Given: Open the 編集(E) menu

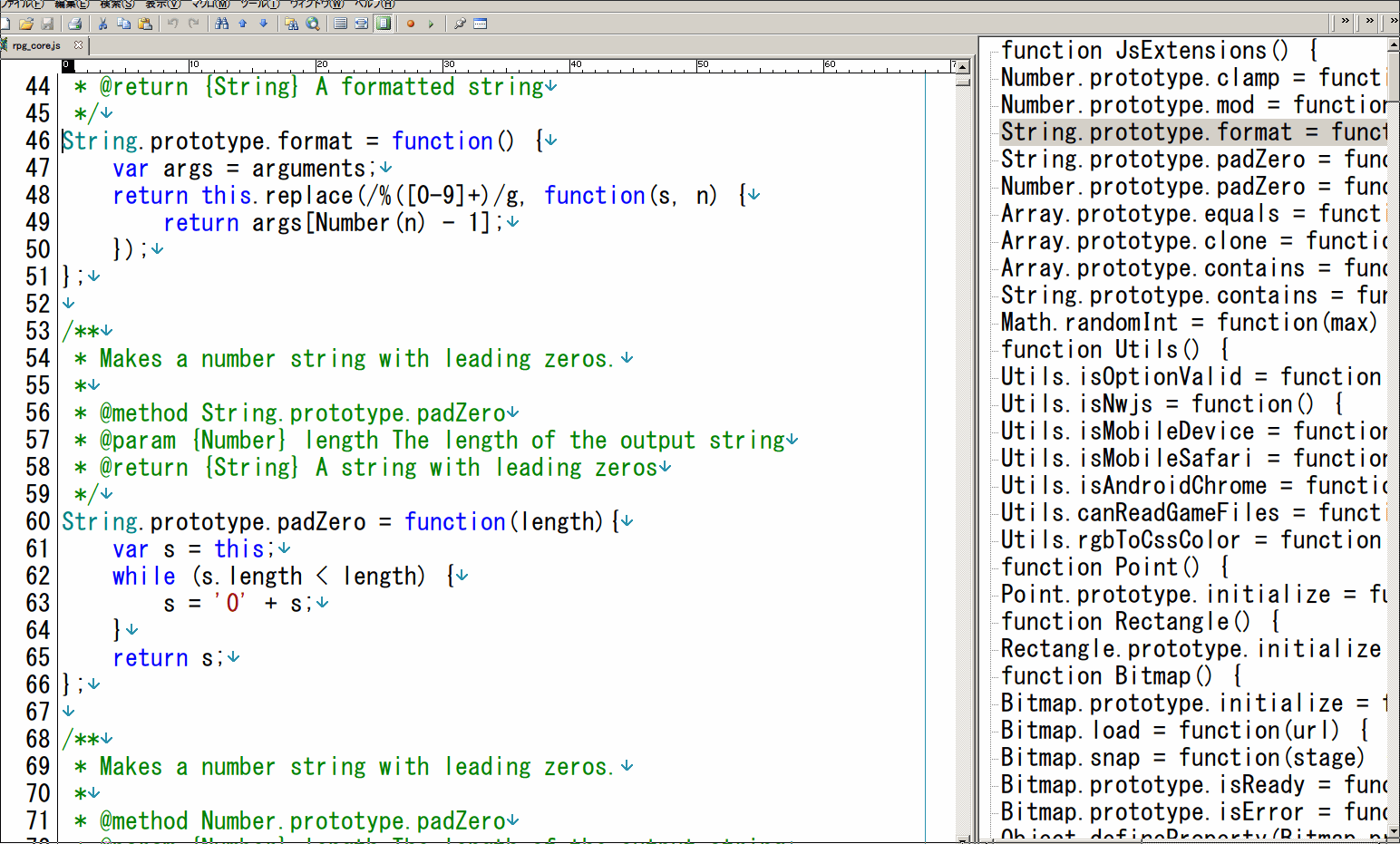Looking at the screenshot, I should click(x=71, y=5).
